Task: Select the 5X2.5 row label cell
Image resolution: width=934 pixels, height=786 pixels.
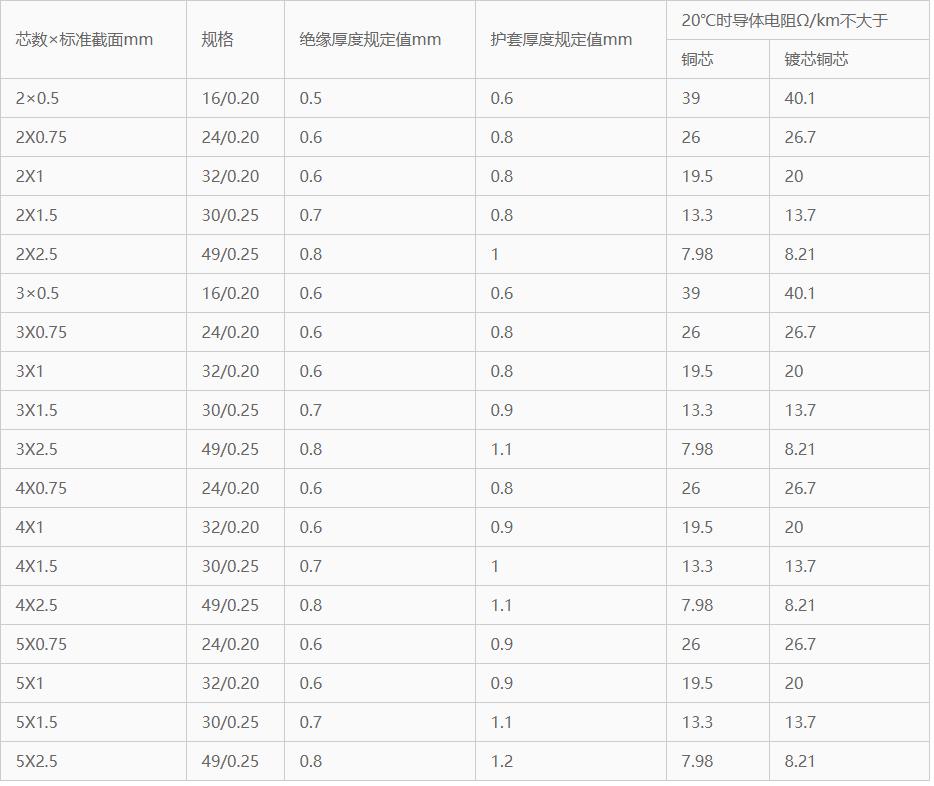Action: point(37,761)
